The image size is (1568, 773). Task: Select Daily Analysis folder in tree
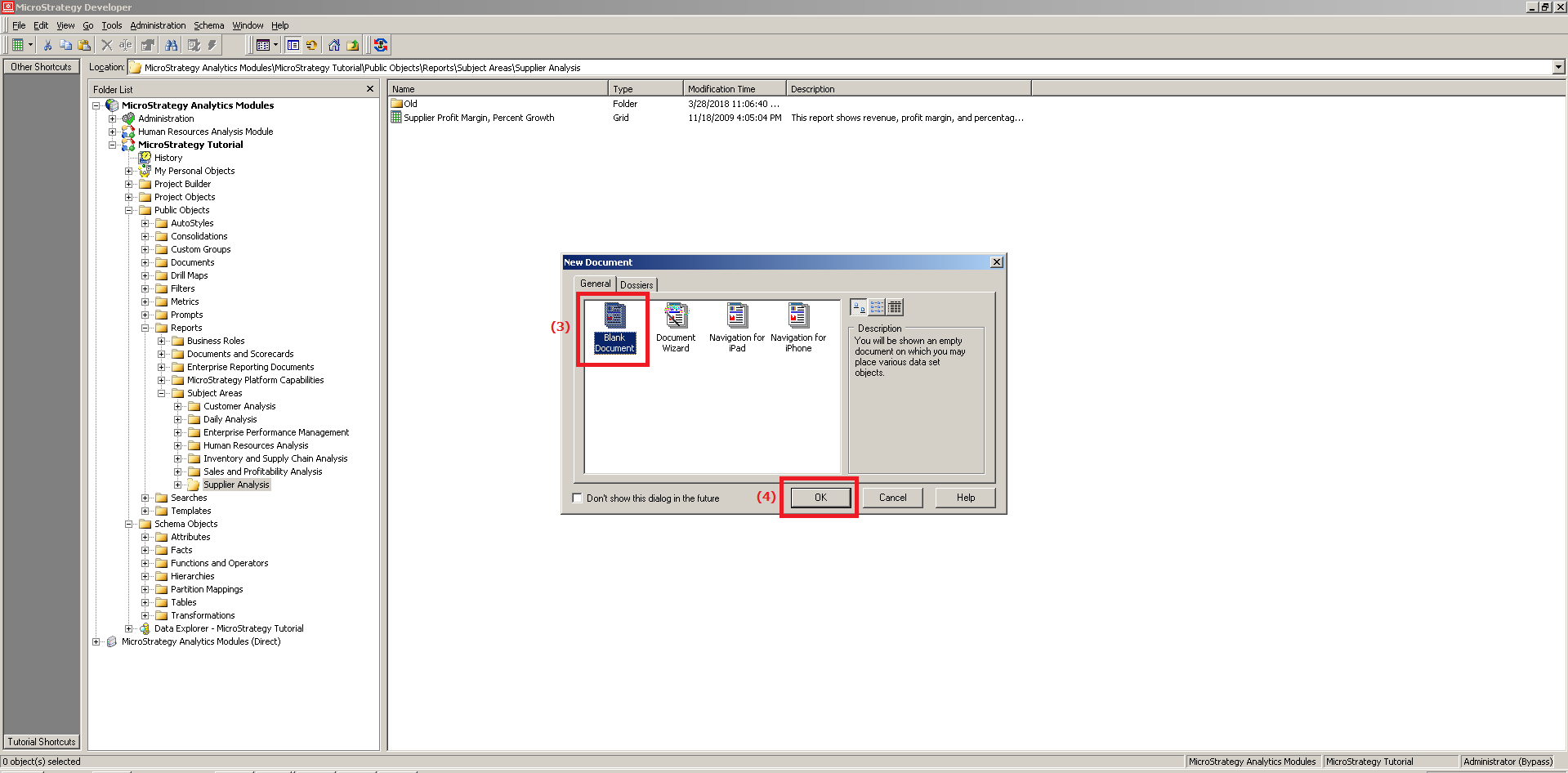230,419
